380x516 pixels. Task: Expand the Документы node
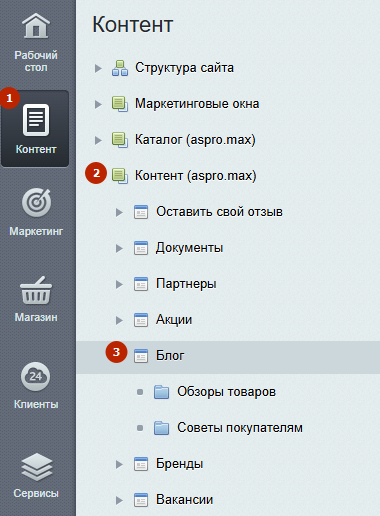[x=119, y=248]
